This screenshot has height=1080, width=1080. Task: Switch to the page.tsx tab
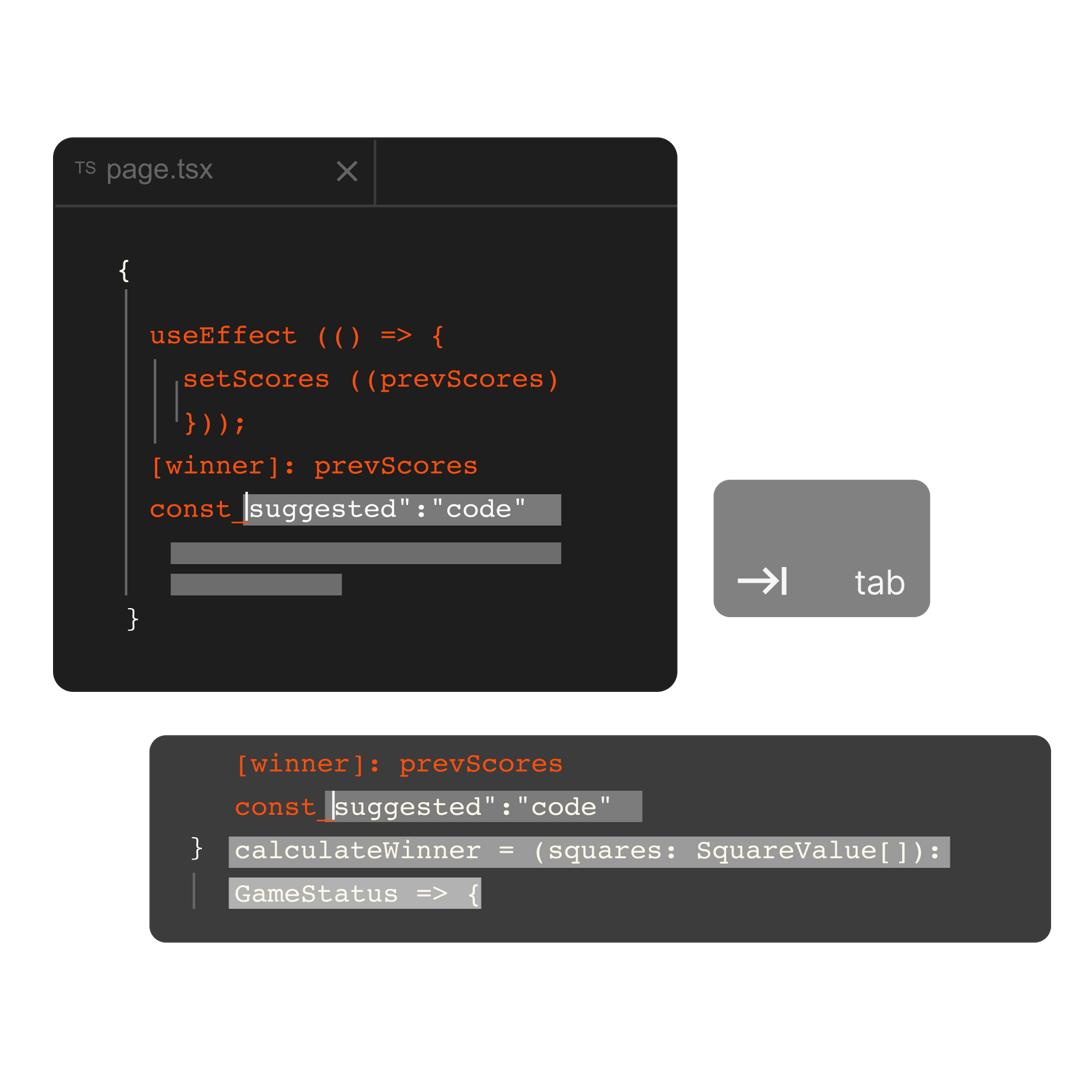(x=160, y=170)
